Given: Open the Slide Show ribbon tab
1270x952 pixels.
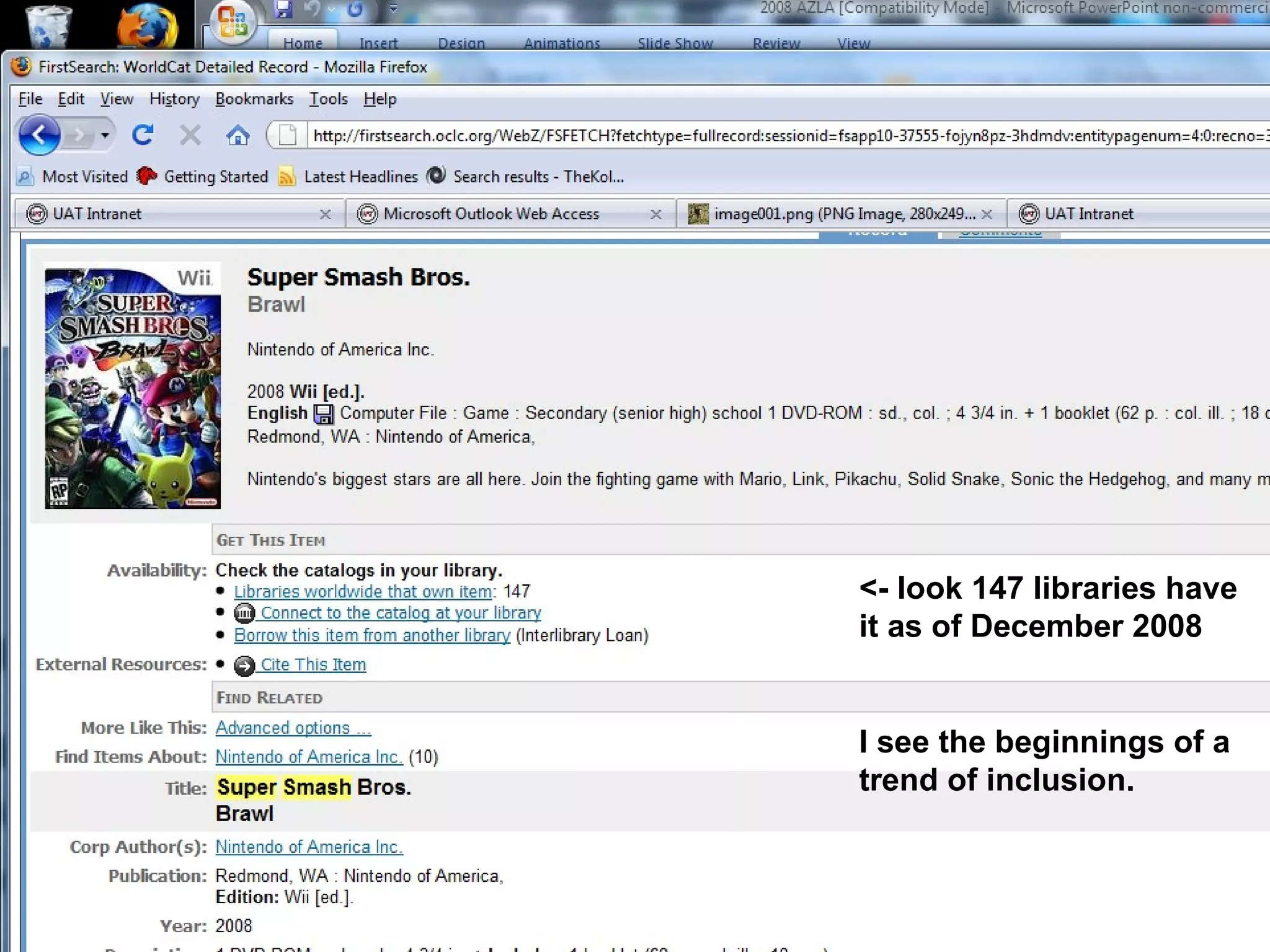Looking at the screenshot, I should 675,43.
